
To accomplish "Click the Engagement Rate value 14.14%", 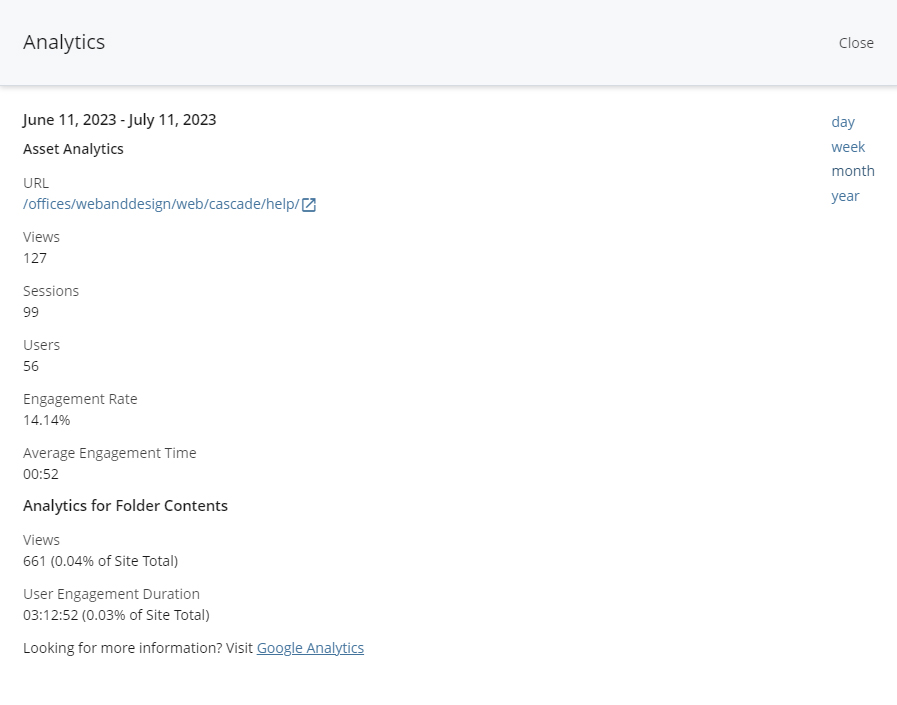I will pyautogui.click(x=47, y=420).
